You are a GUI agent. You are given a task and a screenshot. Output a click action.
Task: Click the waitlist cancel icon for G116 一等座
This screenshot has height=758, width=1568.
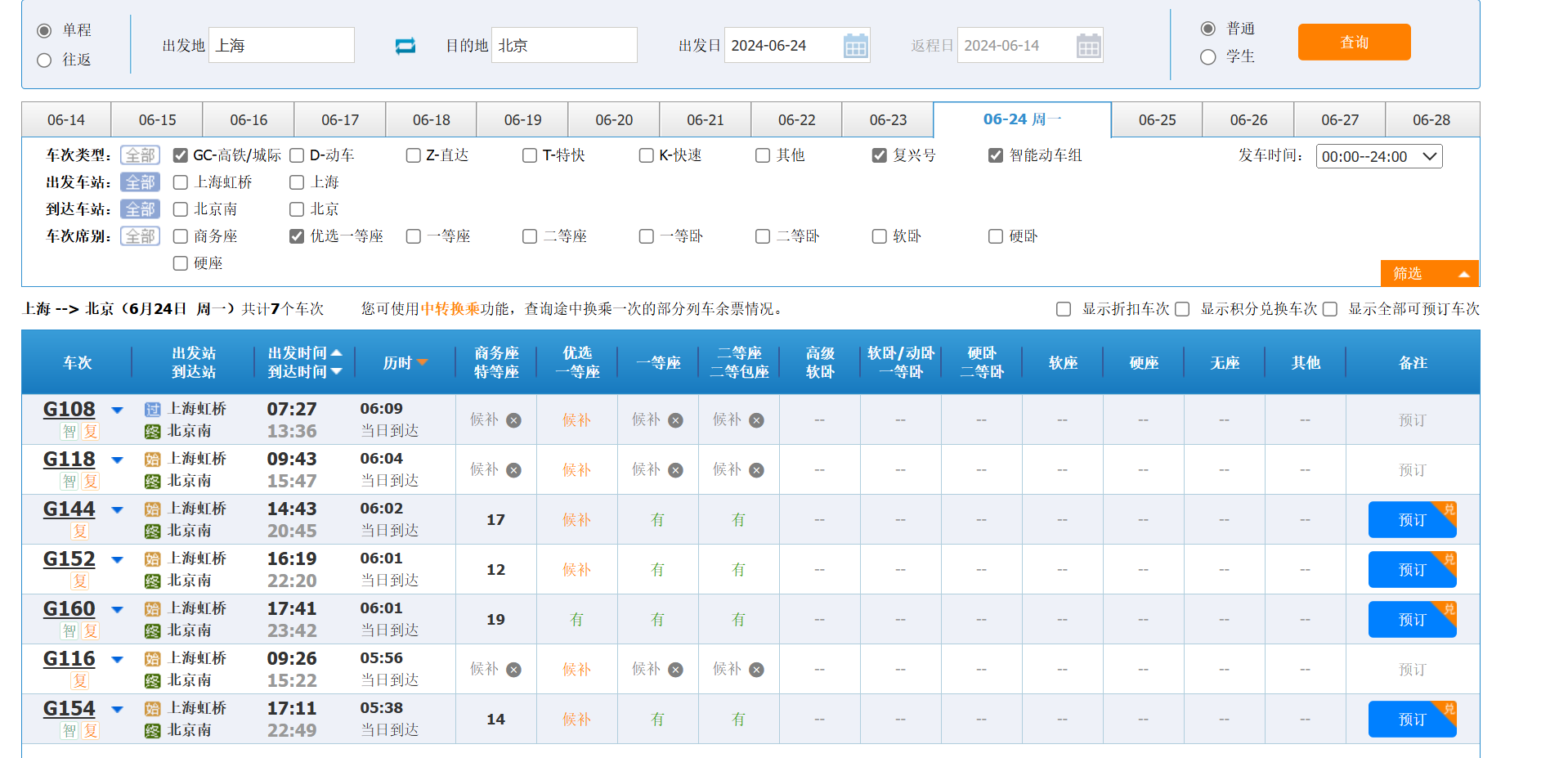coord(675,670)
